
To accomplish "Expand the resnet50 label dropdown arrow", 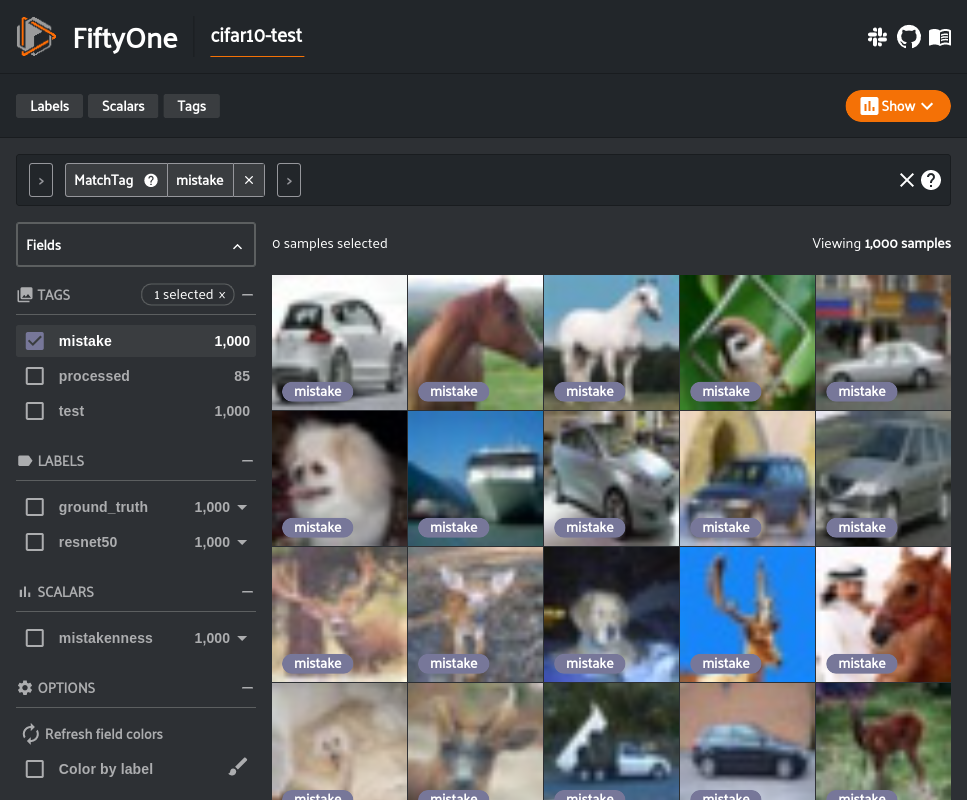I will pyautogui.click(x=242, y=543).
